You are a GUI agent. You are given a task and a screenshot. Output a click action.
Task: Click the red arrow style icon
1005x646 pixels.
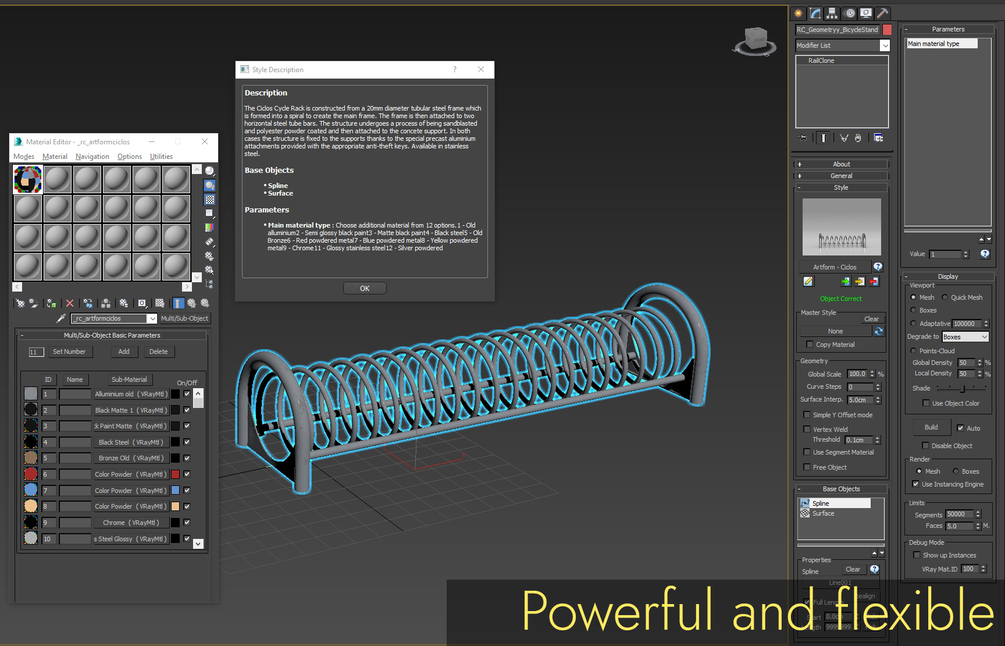point(874,281)
